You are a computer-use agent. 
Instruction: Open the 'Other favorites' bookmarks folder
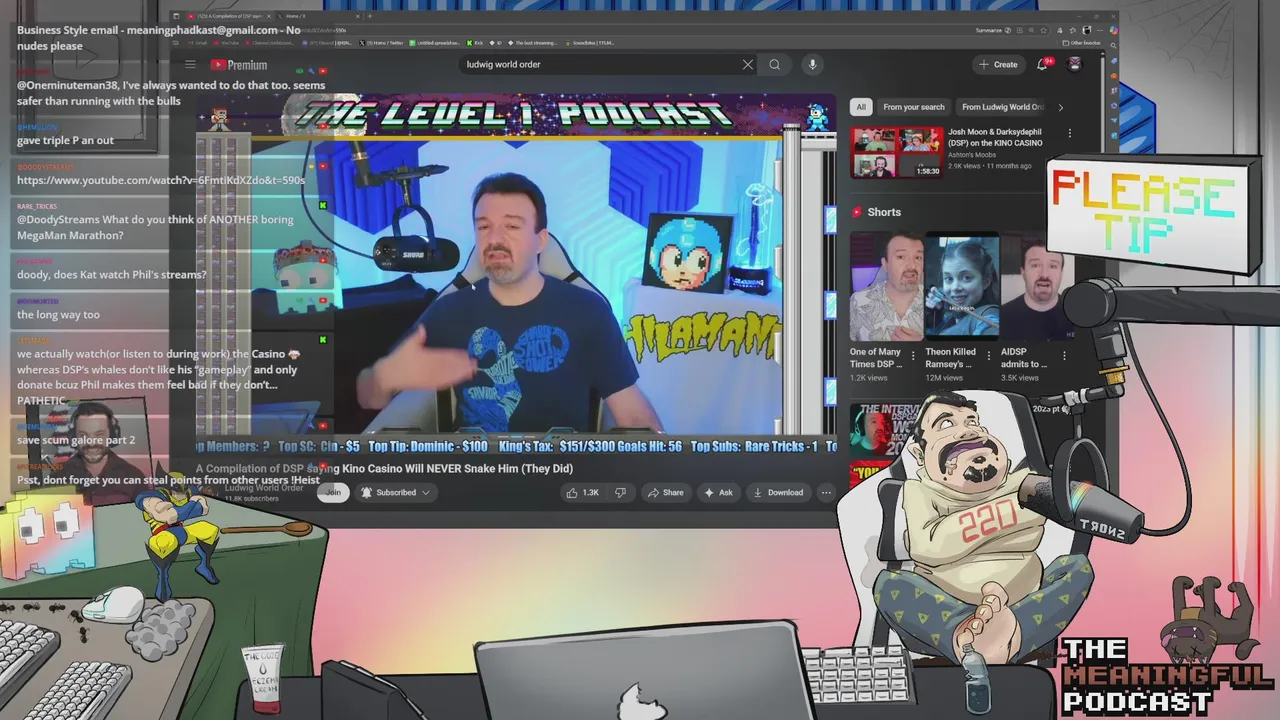tap(1081, 43)
